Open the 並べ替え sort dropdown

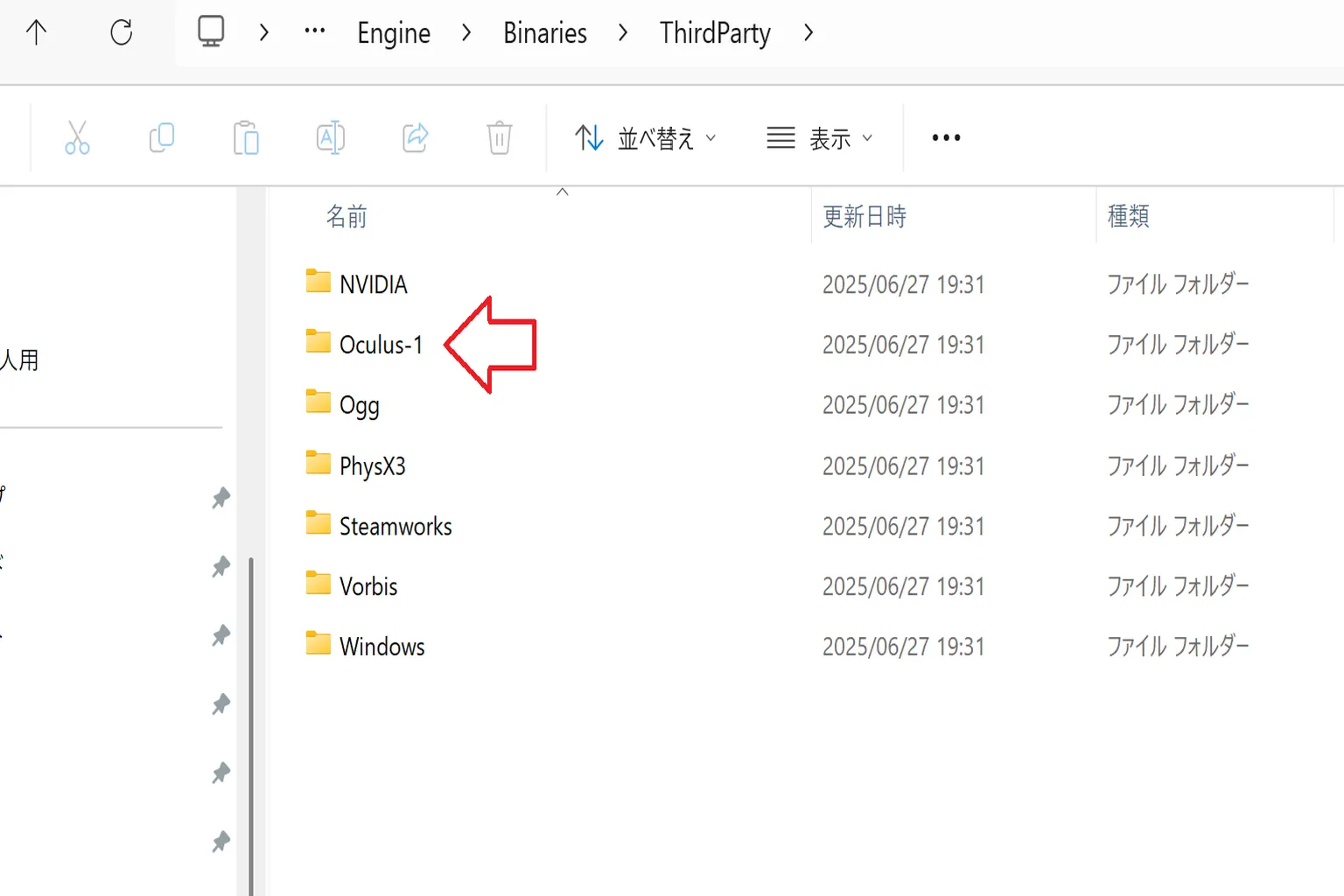pos(646,138)
